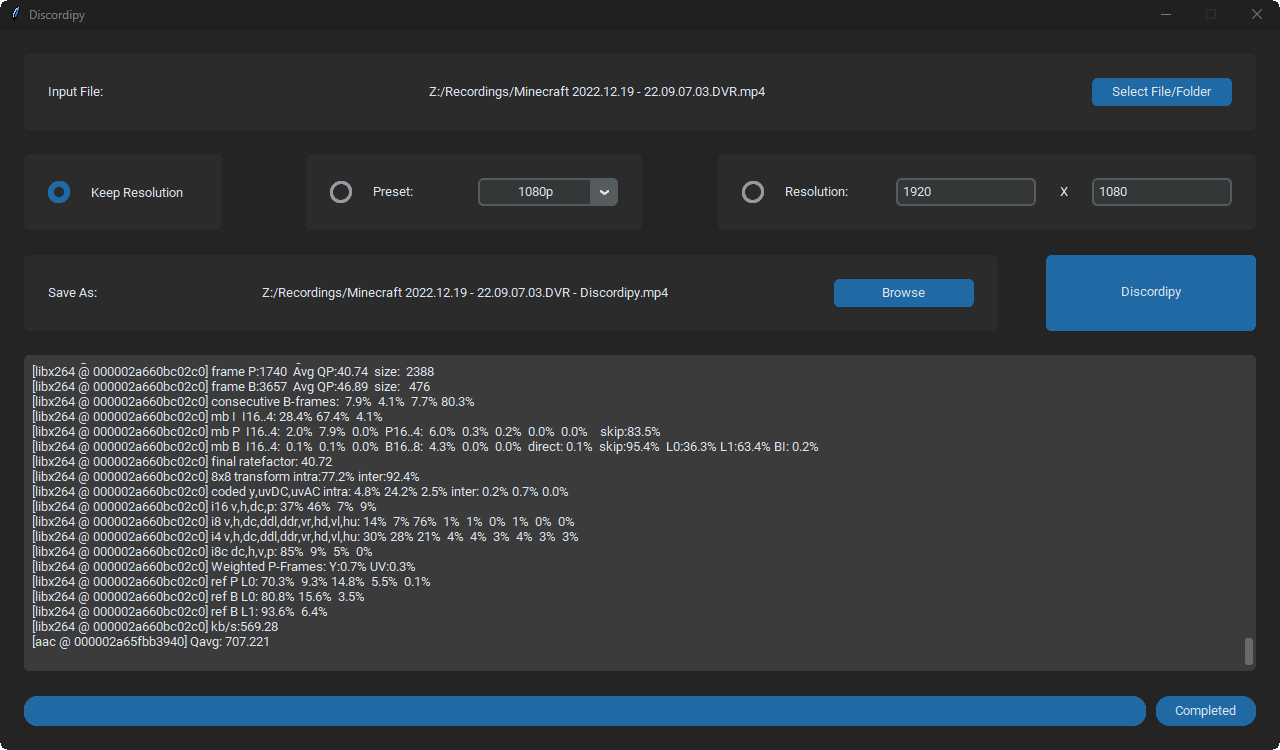Click the log line 'kb/s:569.28'
1280x750 pixels.
coord(155,627)
